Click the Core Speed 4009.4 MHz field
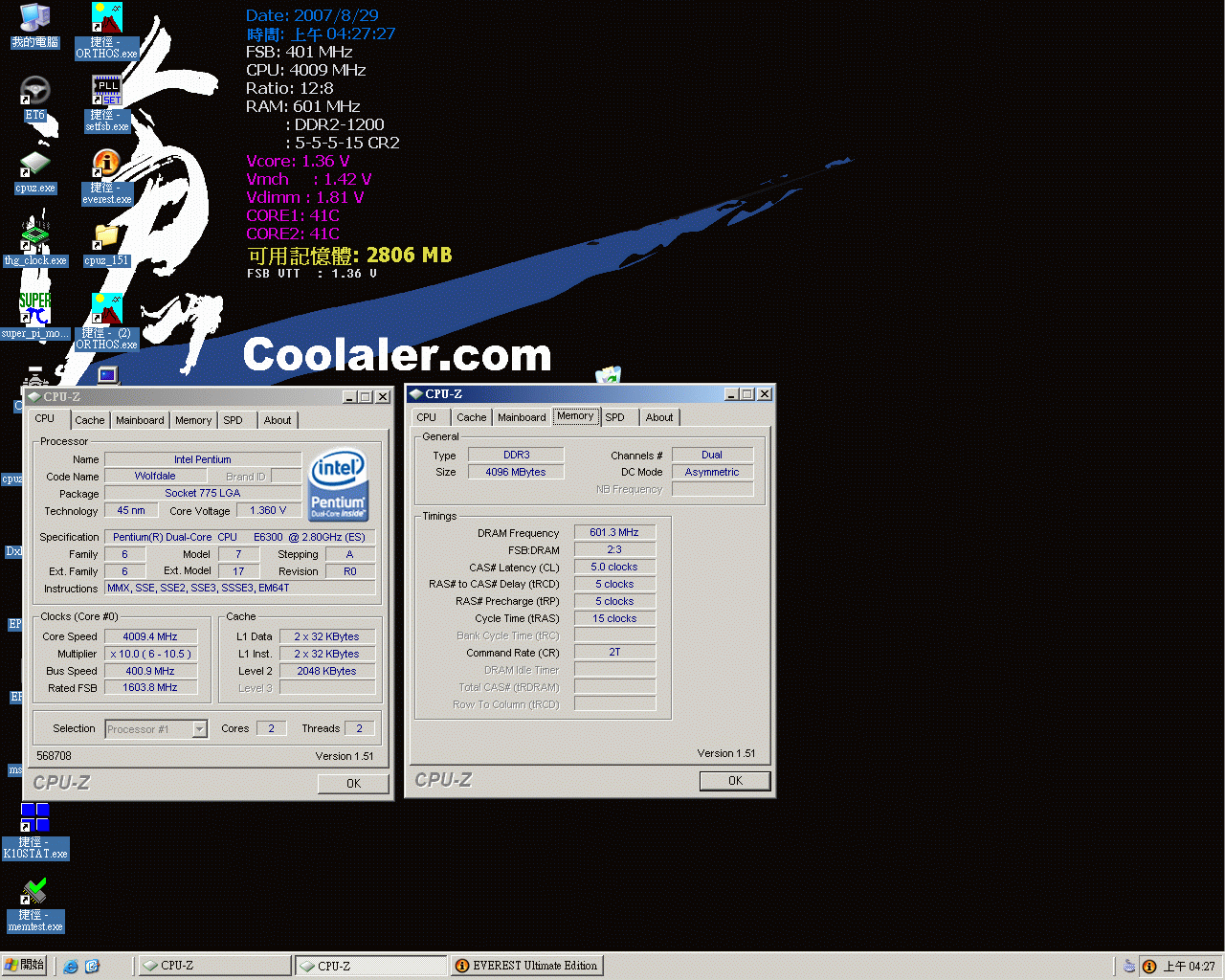Viewport: 1225px width, 980px height. (150, 636)
